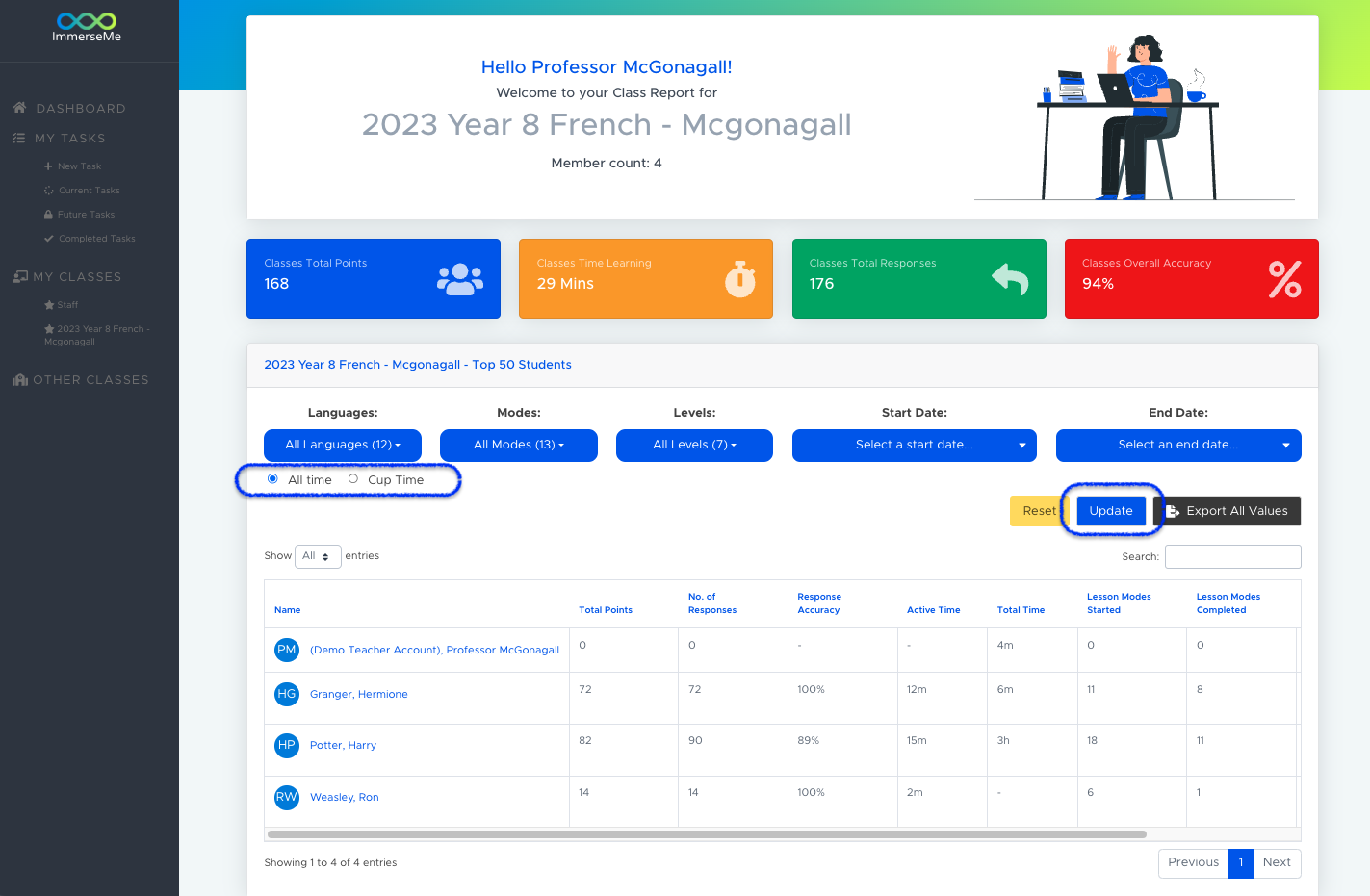Click the ImmerseMe logo
The height and width of the screenshot is (896, 1370).
tap(87, 27)
